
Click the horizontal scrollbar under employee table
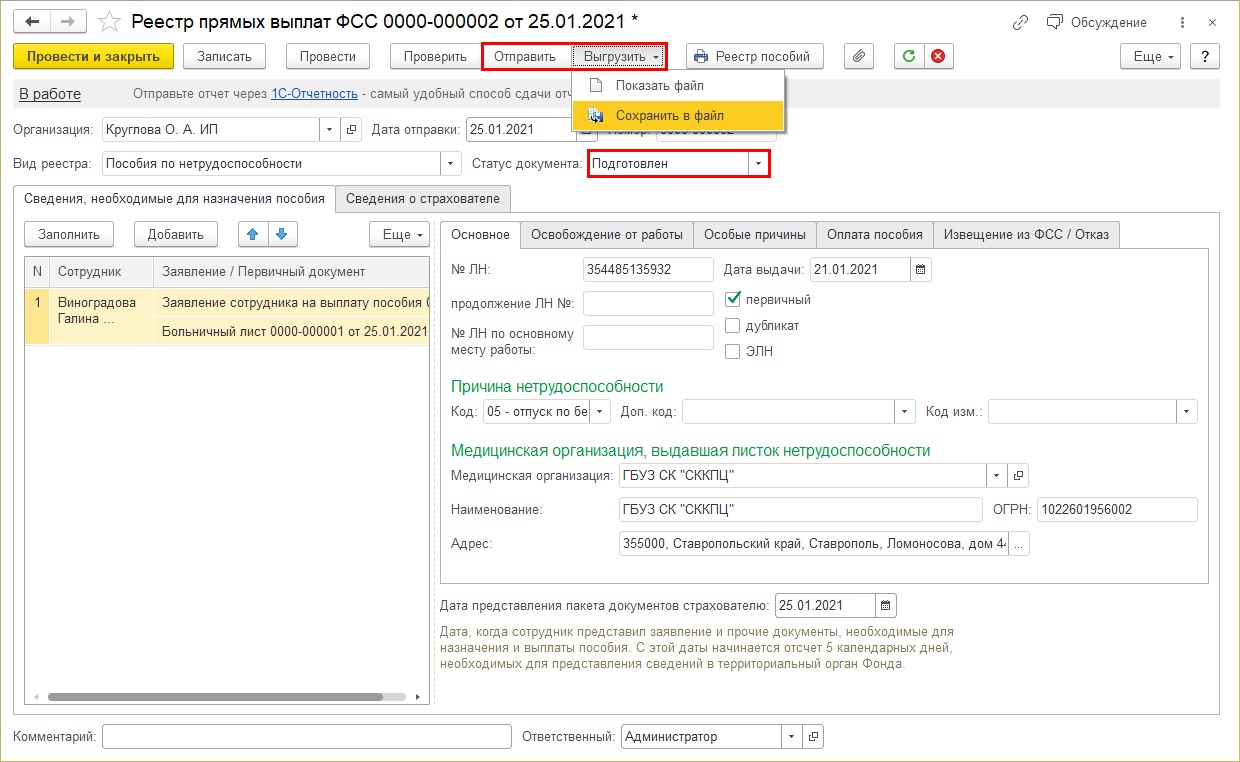pos(215,696)
